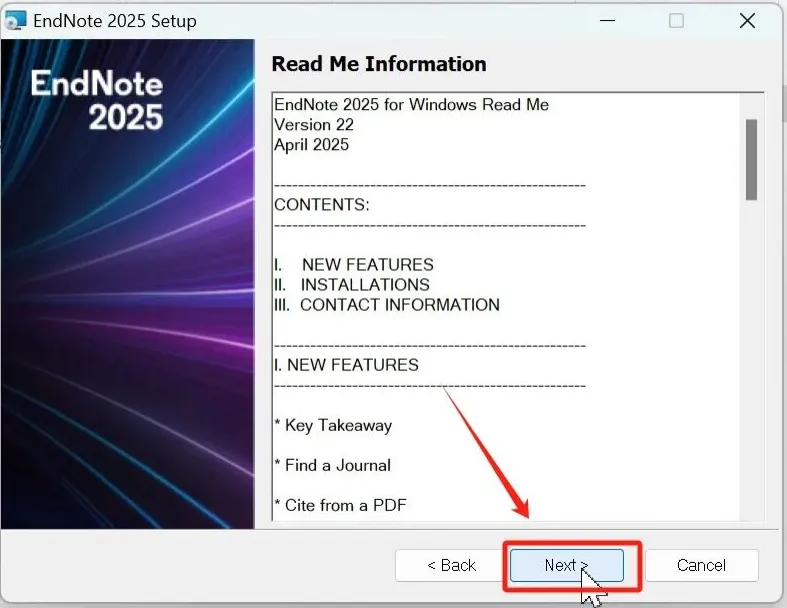
Task: Click the maximize button in title bar
Action: 676,21
